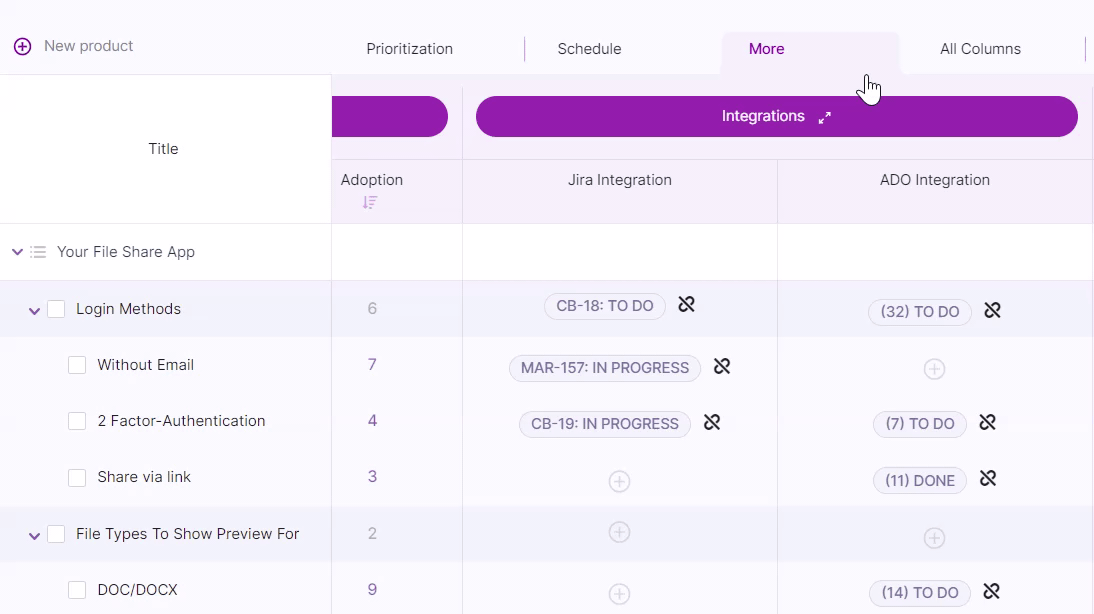Click the New product plus icon
The height and width of the screenshot is (614, 1094).
coord(22,46)
